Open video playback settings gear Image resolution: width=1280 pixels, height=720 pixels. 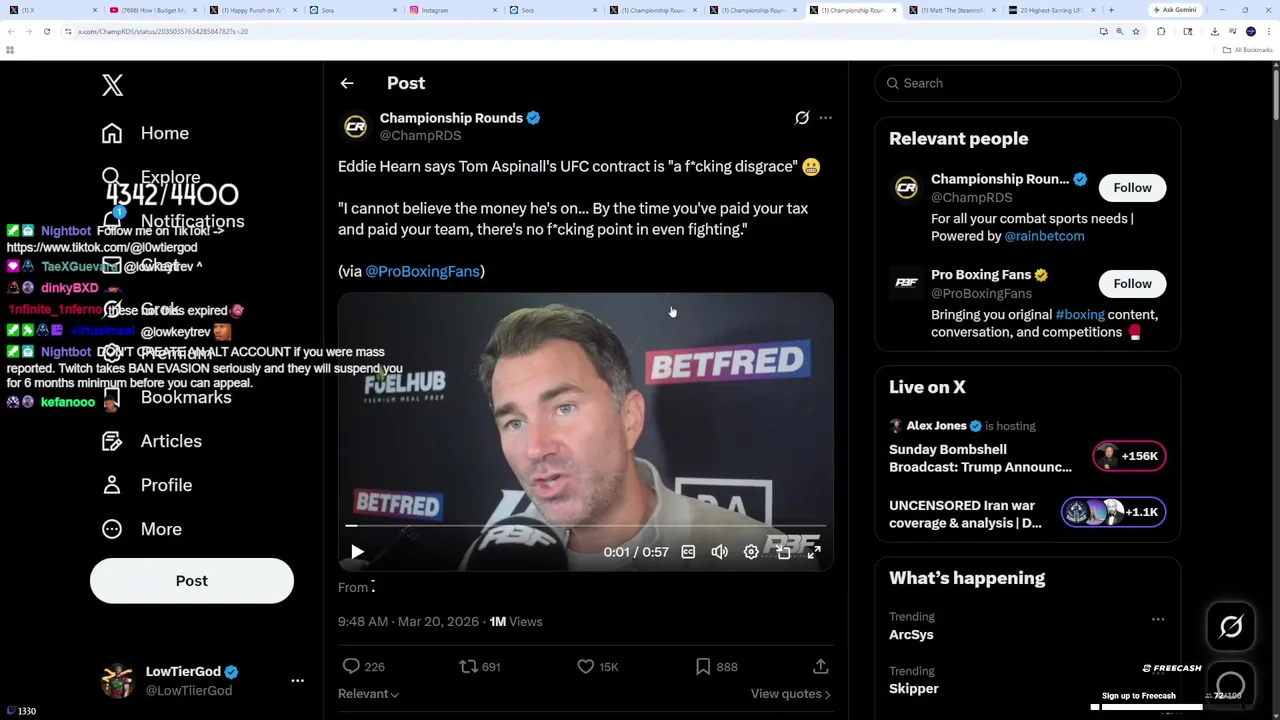point(751,552)
